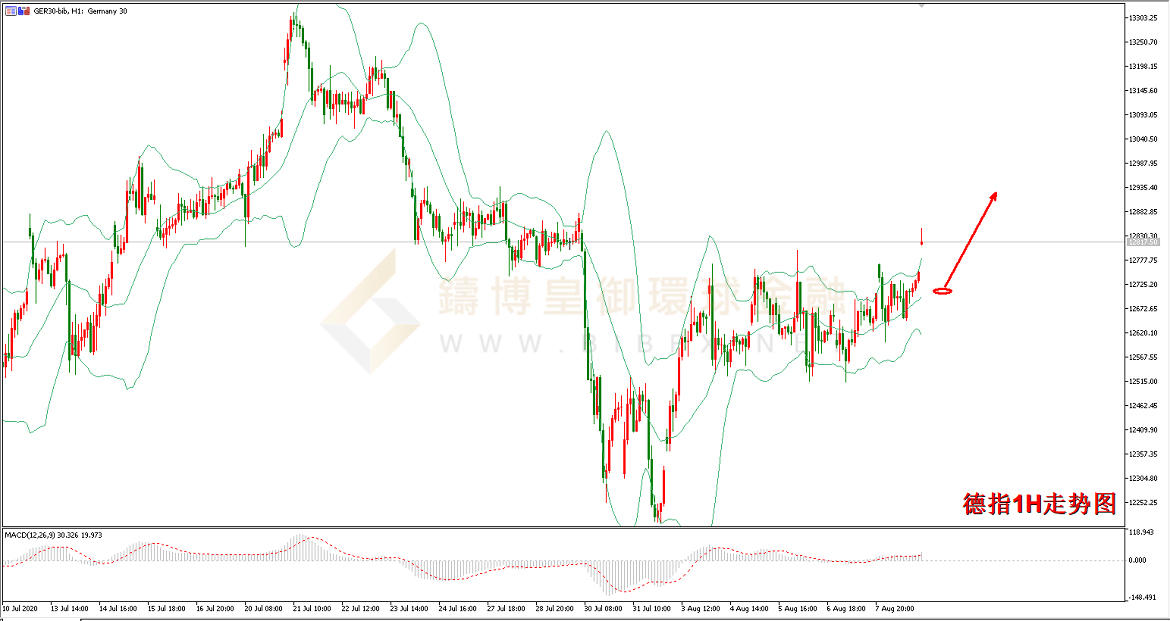Select the gray horizontal price line
The width and height of the screenshot is (1170, 621).
563,242
